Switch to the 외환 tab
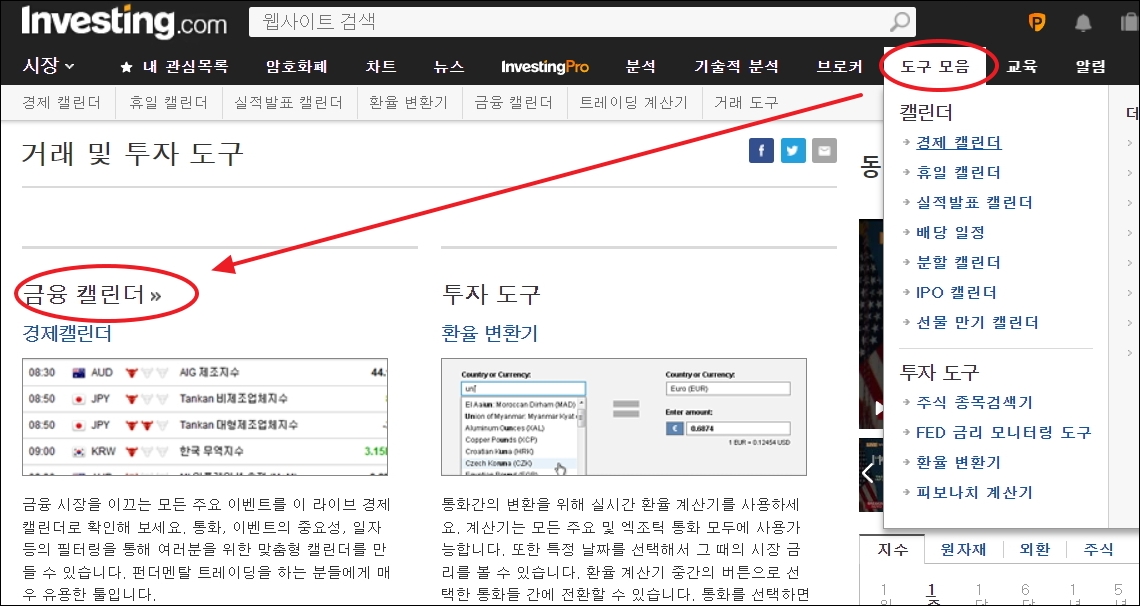The width and height of the screenshot is (1140, 606). 1034,549
